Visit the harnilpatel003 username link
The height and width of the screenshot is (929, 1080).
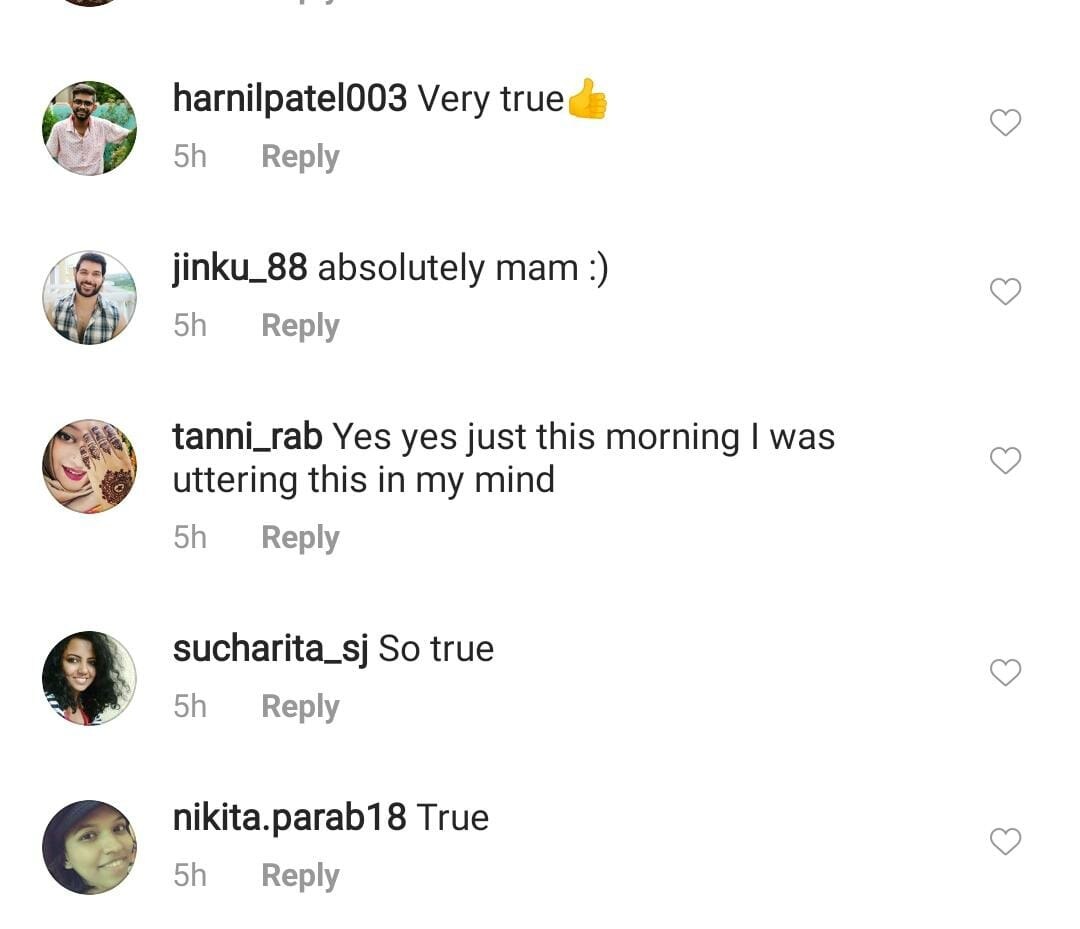[289, 99]
